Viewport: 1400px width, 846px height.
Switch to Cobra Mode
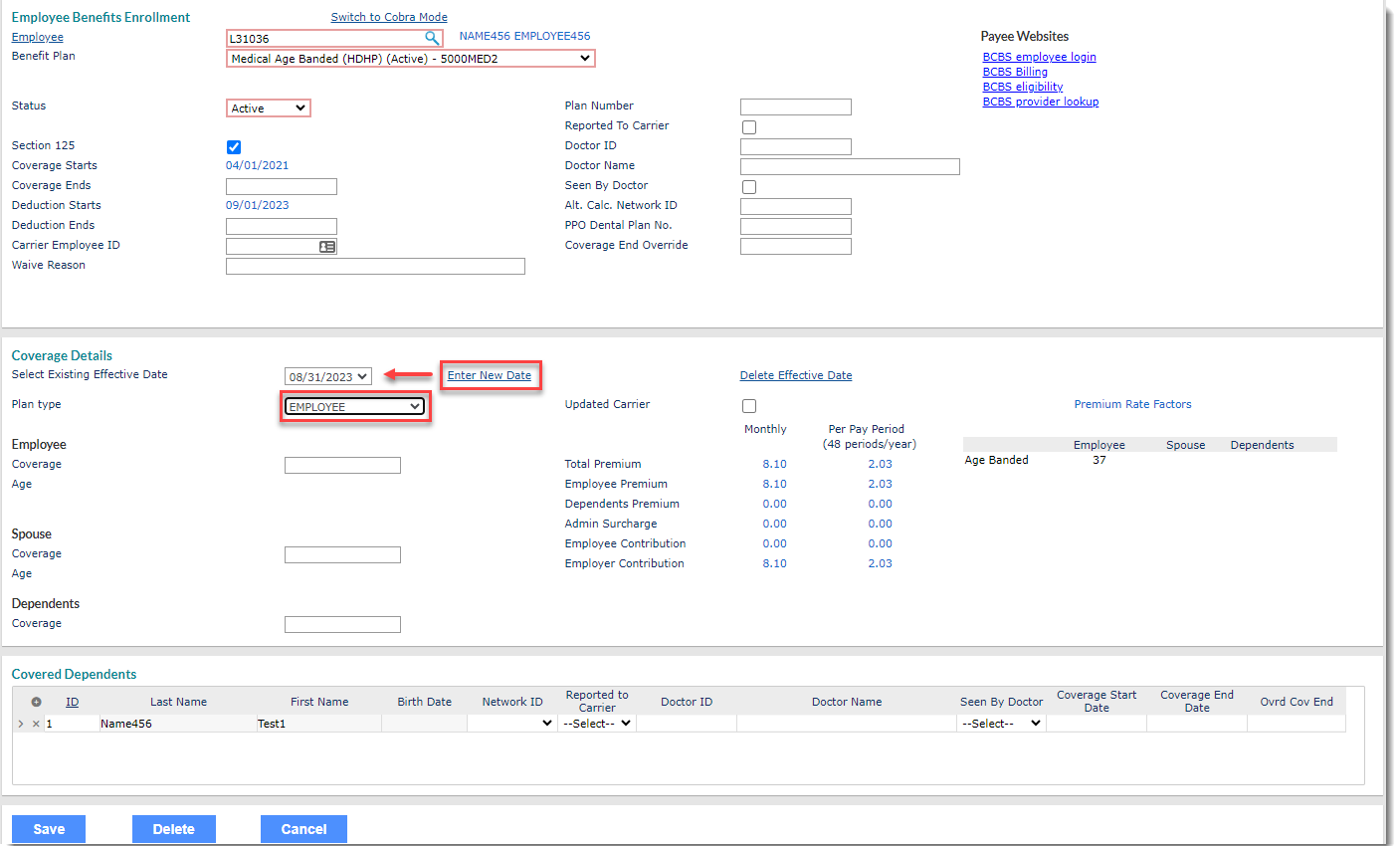pos(387,16)
